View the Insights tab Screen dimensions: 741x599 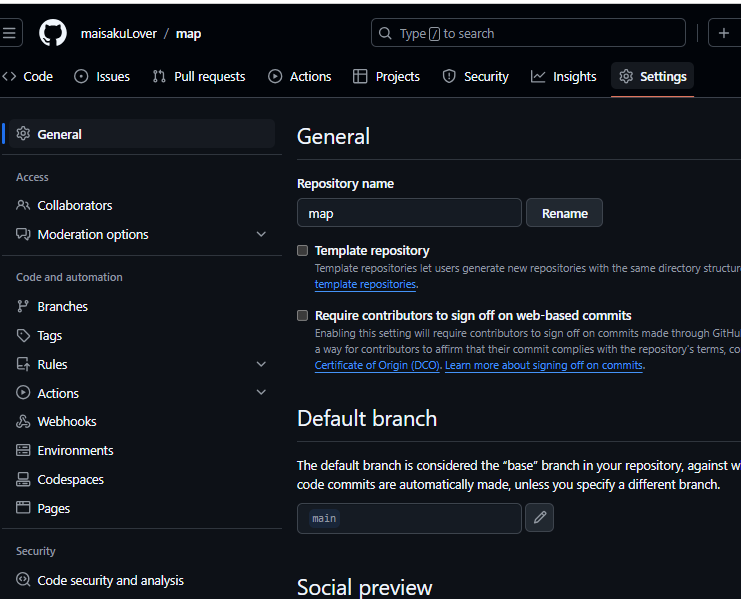(564, 77)
